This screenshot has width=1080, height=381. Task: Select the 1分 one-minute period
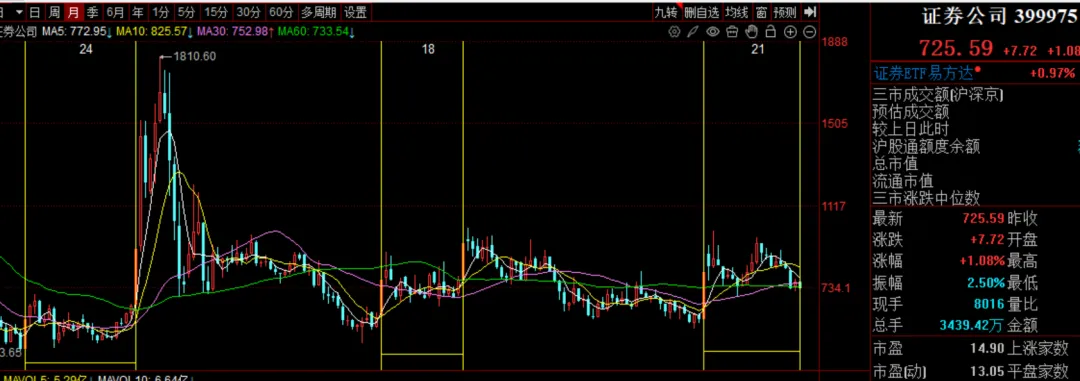coord(161,12)
